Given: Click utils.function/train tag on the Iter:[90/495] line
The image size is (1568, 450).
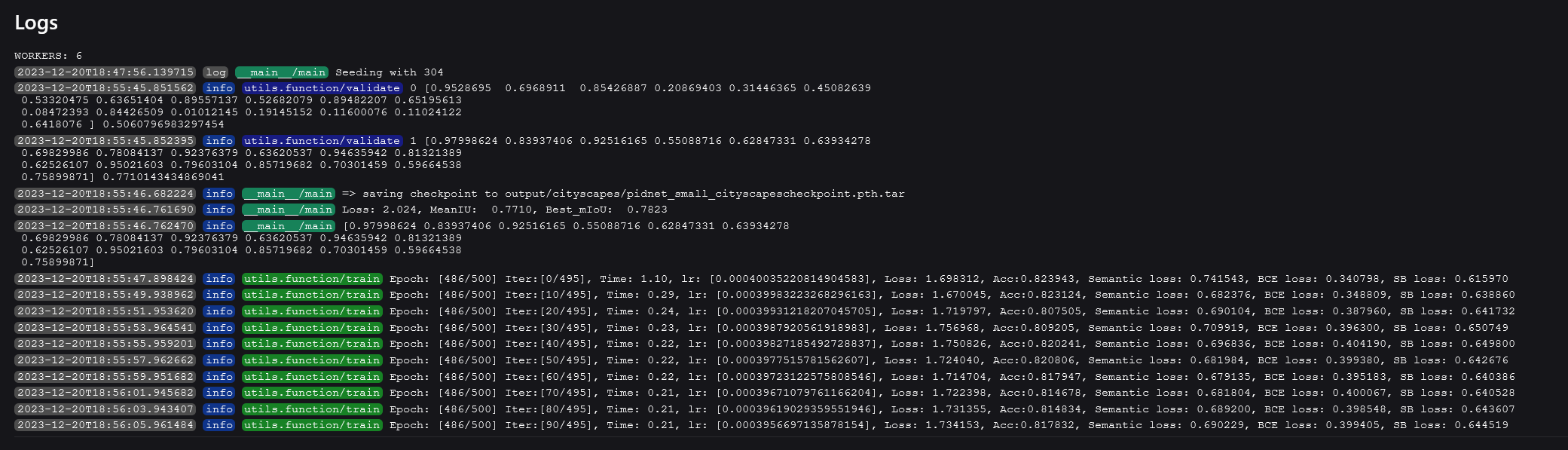Looking at the screenshot, I should point(312,425).
